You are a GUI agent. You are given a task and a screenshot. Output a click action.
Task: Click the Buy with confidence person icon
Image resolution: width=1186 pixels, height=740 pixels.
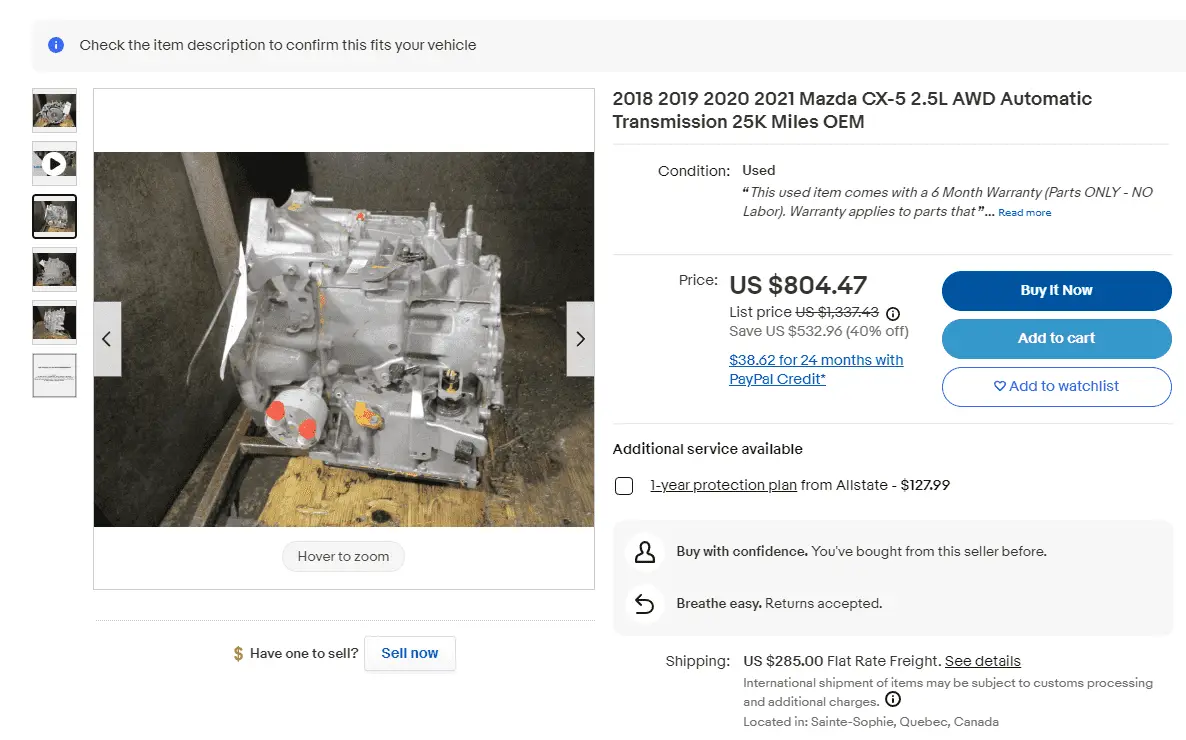click(645, 552)
